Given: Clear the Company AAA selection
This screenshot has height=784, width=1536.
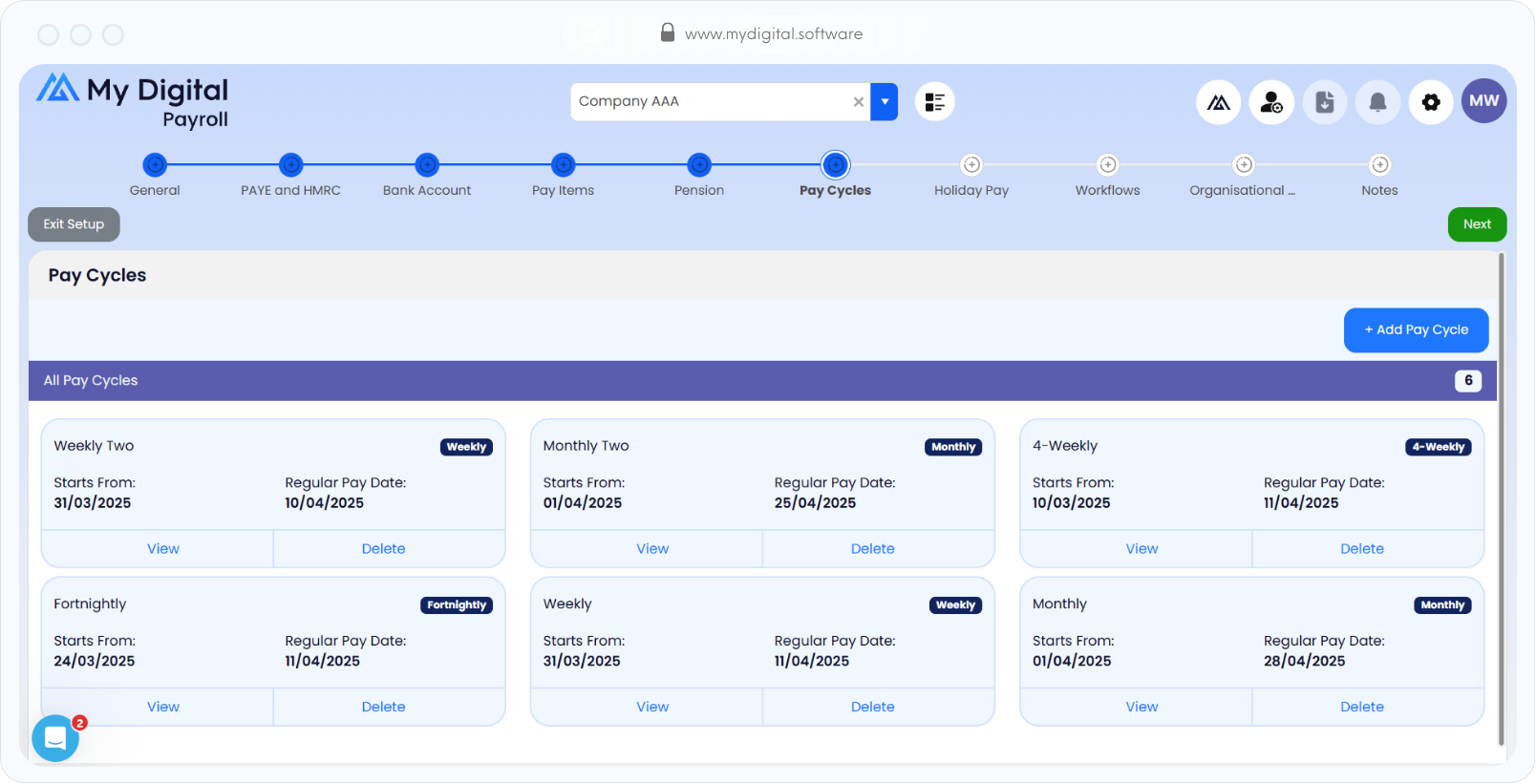Looking at the screenshot, I should pos(858,102).
